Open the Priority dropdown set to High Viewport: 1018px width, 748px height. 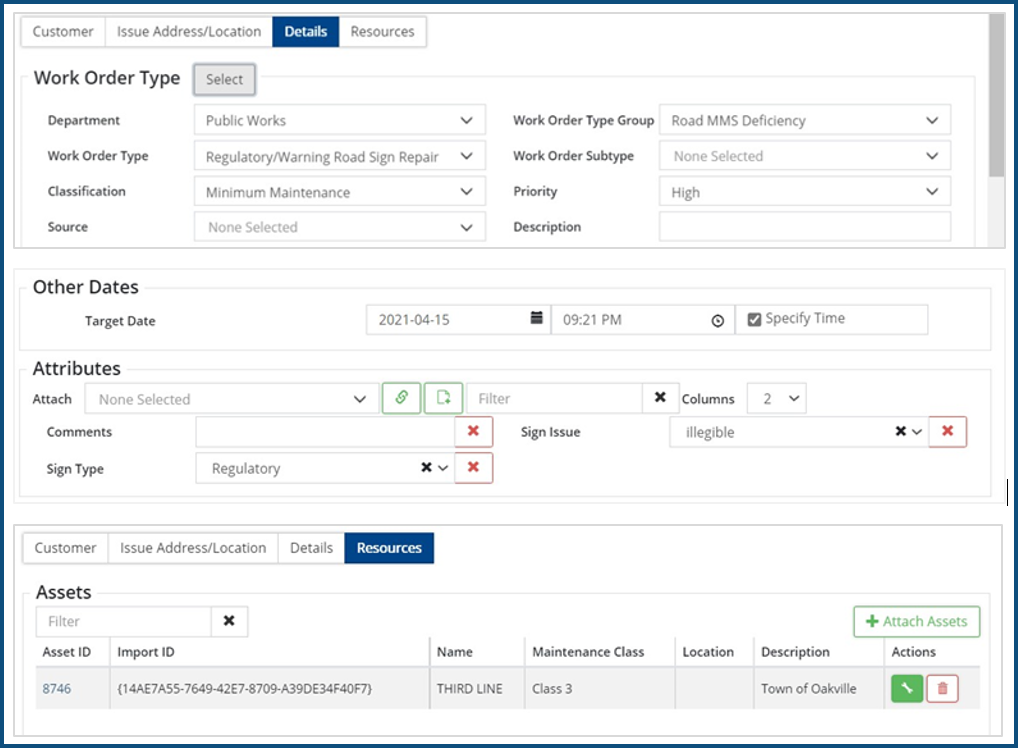click(804, 192)
